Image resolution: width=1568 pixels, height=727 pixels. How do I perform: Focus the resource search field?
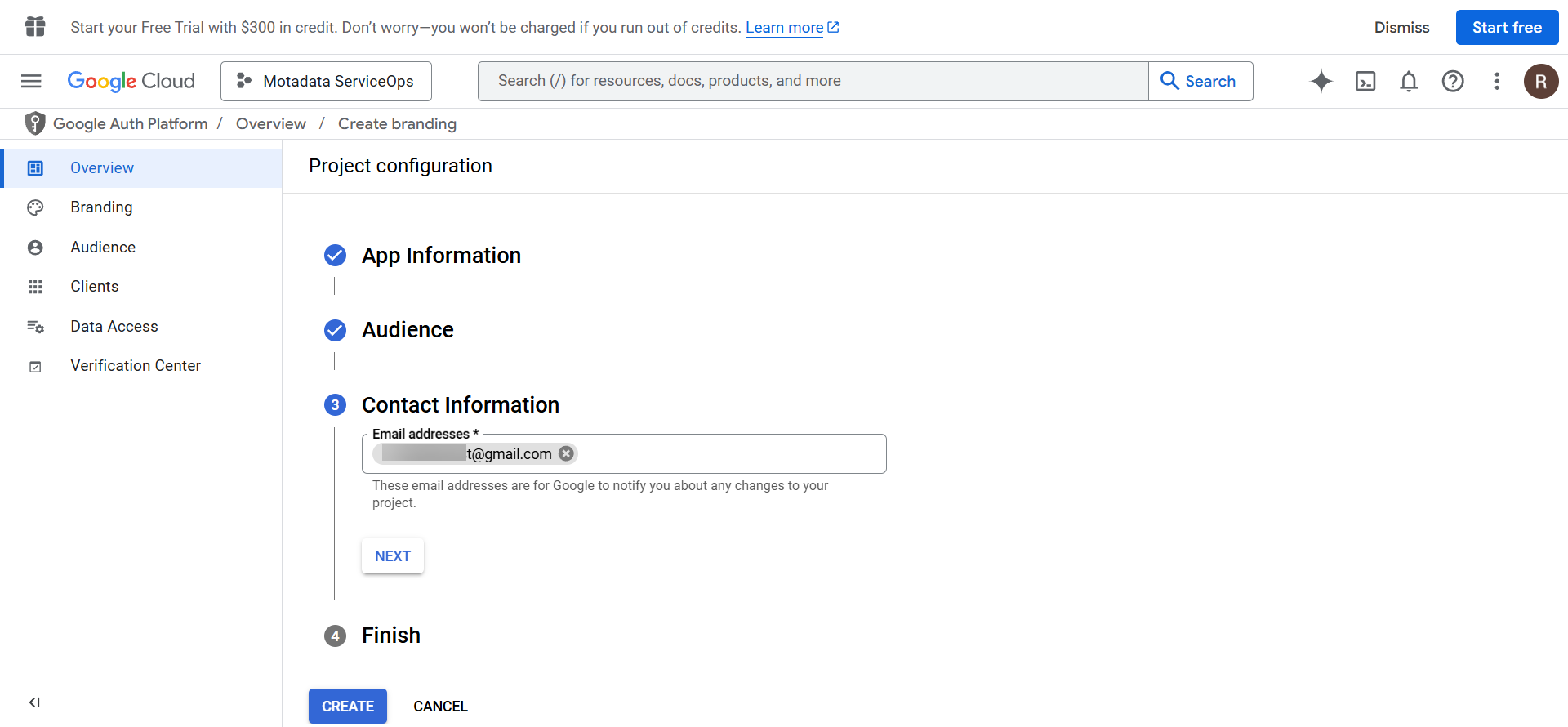(x=813, y=81)
